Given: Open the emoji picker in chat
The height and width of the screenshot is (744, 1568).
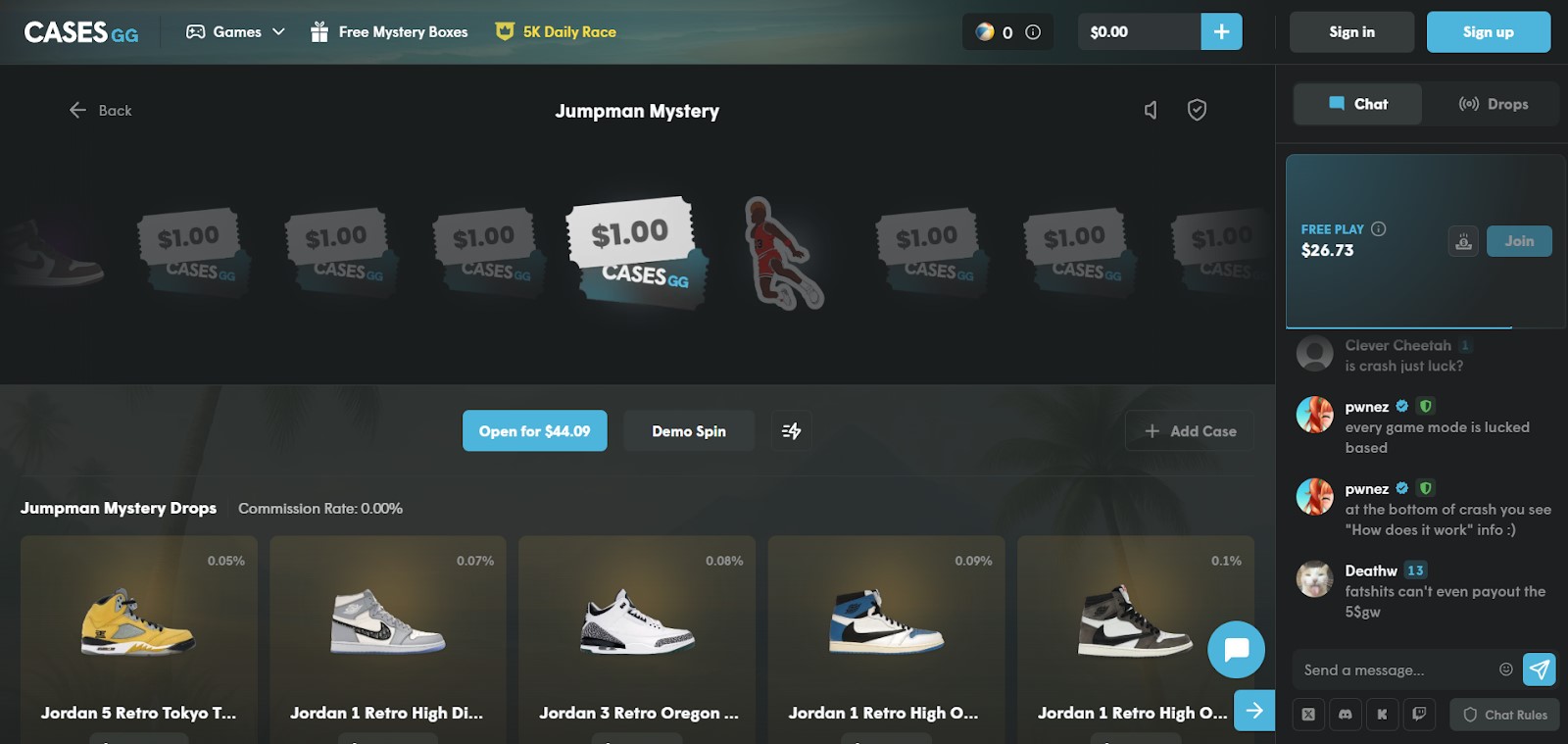Looking at the screenshot, I should [1506, 670].
